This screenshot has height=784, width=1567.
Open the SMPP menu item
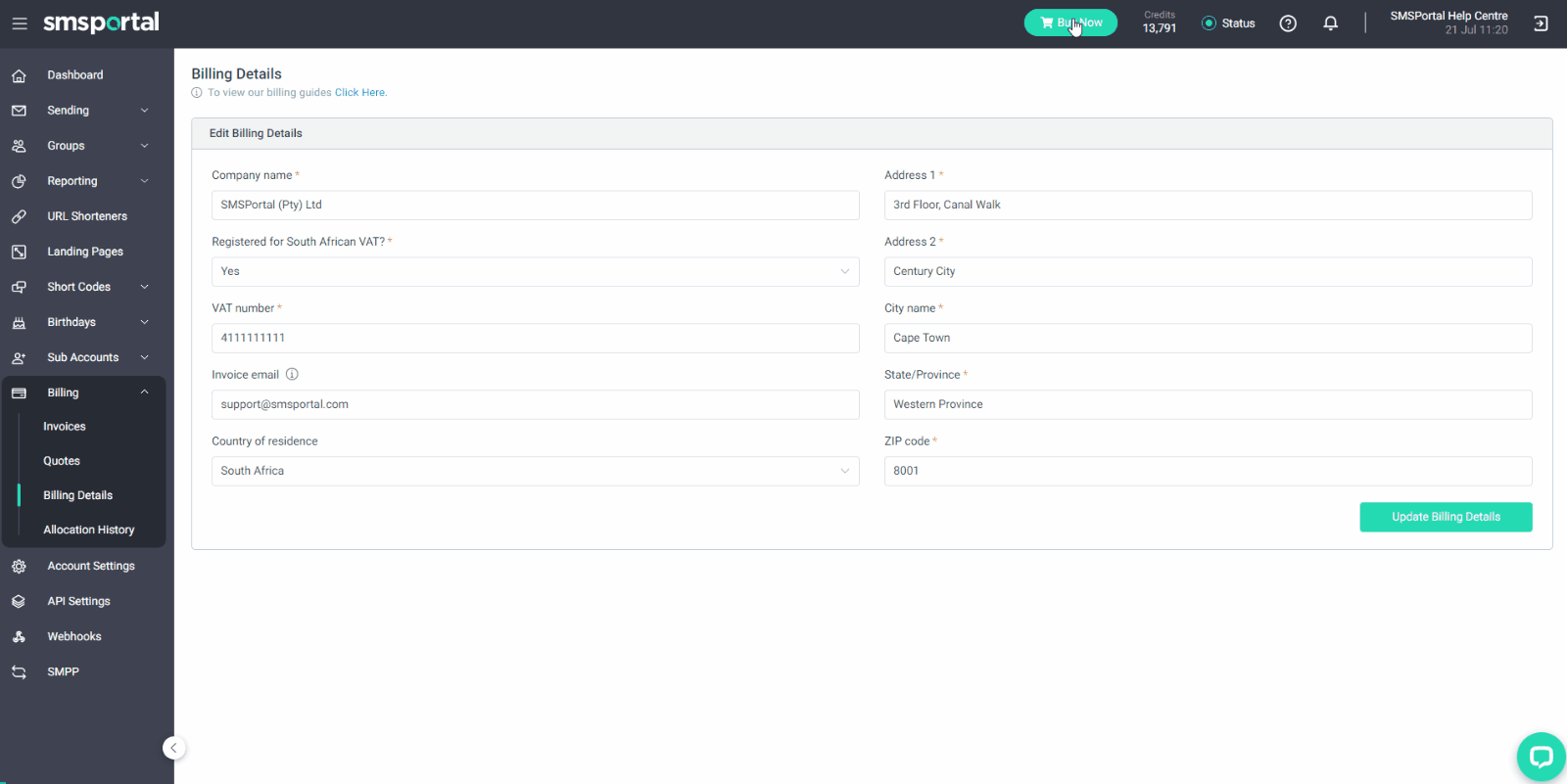64,671
